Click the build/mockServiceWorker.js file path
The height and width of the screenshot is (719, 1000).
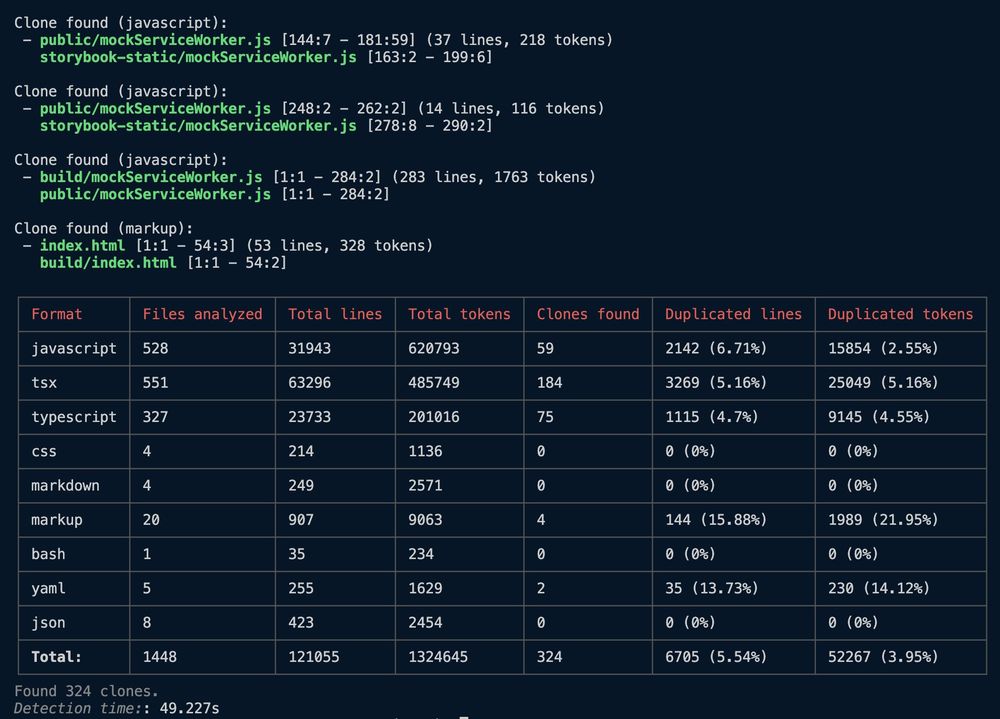[x=151, y=177]
